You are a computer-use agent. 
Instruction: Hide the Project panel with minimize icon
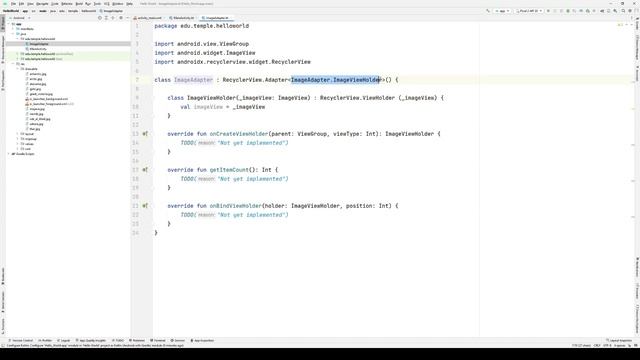[127, 18]
